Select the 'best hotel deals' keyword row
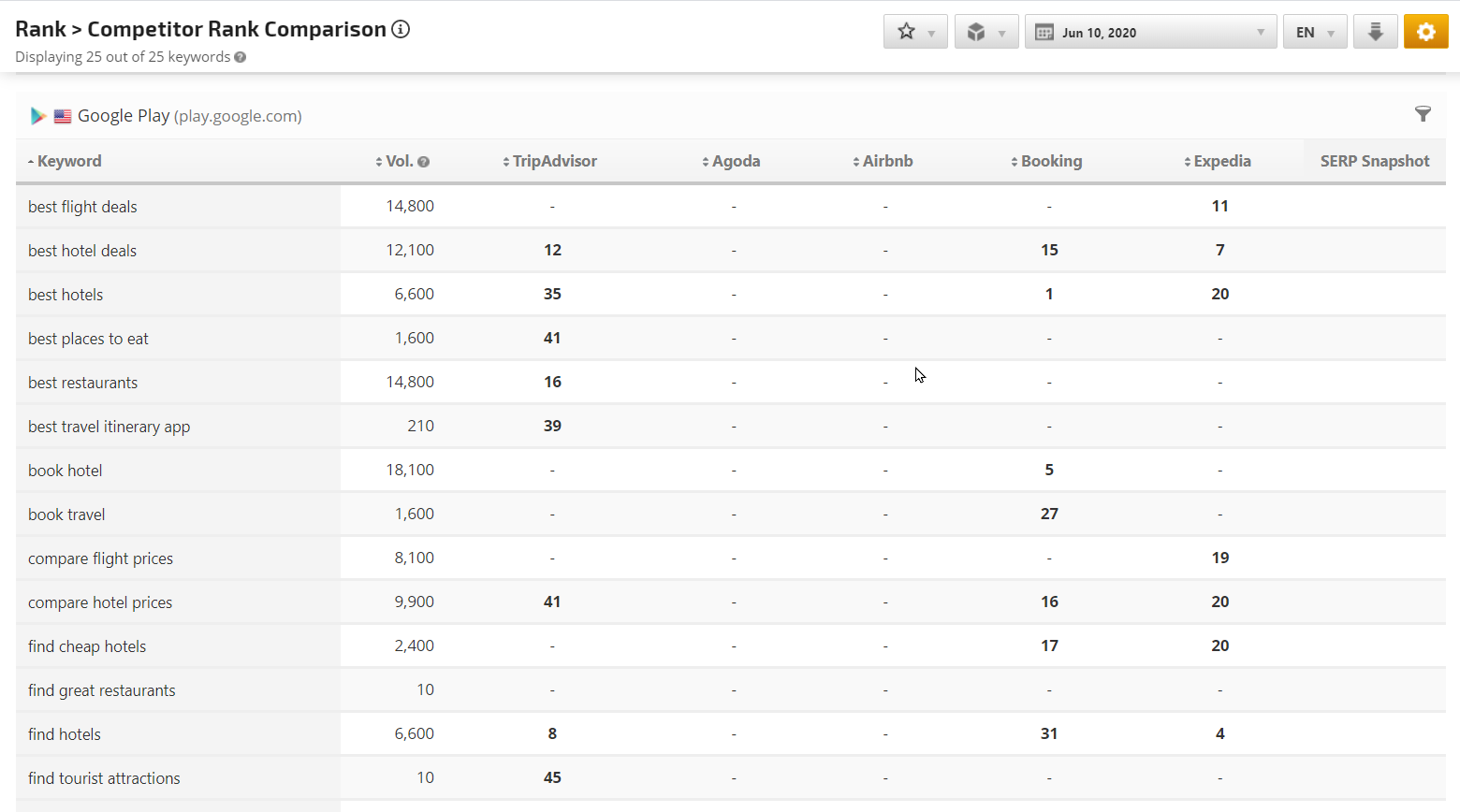The width and height of the screenshot is (1460, 812). (x=82, y=251)
